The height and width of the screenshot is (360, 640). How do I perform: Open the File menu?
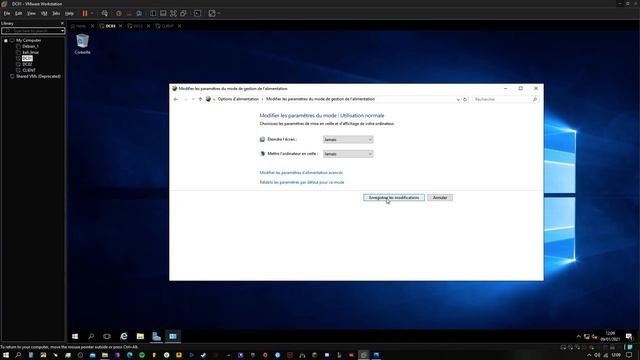click(x=7, y=13)
